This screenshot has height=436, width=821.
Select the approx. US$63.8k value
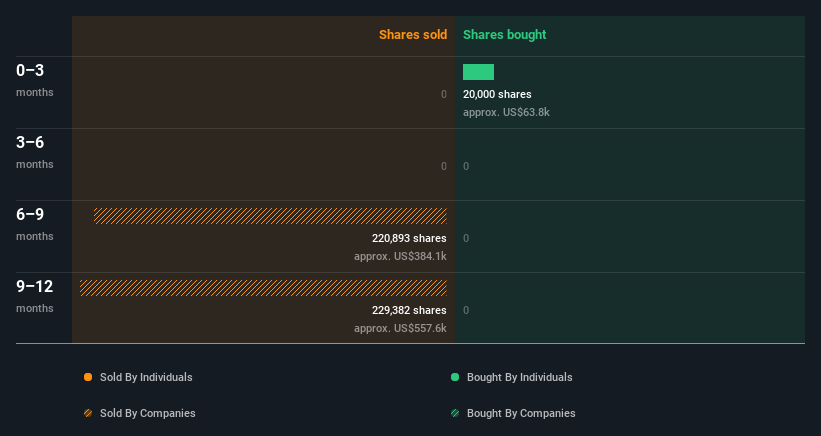tap(506, 112)
